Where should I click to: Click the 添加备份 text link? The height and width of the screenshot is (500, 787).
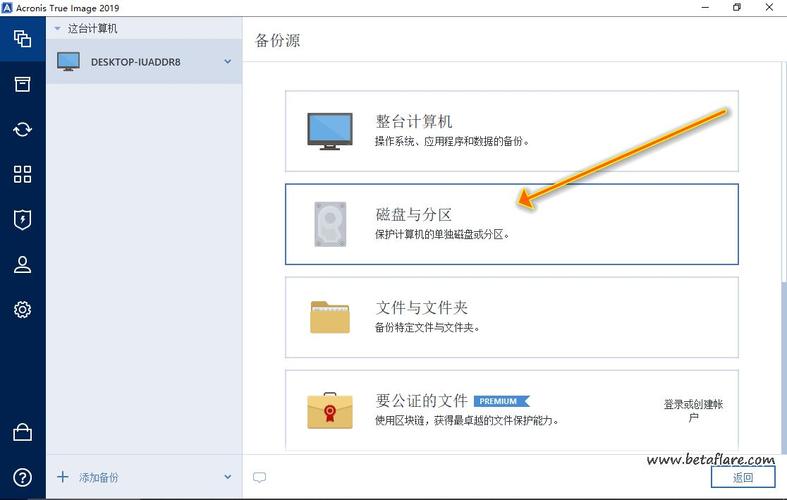pos(98,477)
